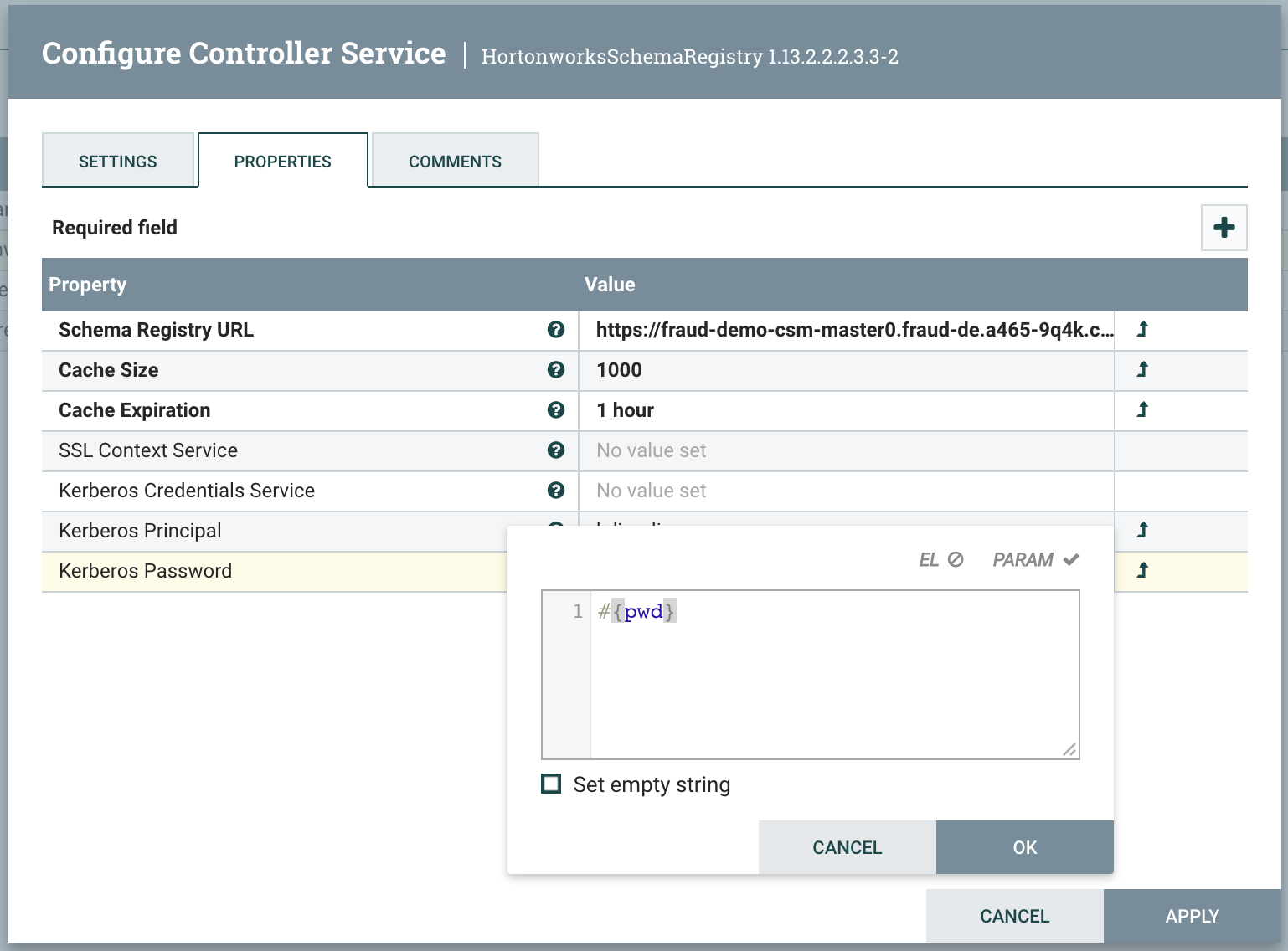
Task: Click the Property column header
Action: [x=310, y=285]
